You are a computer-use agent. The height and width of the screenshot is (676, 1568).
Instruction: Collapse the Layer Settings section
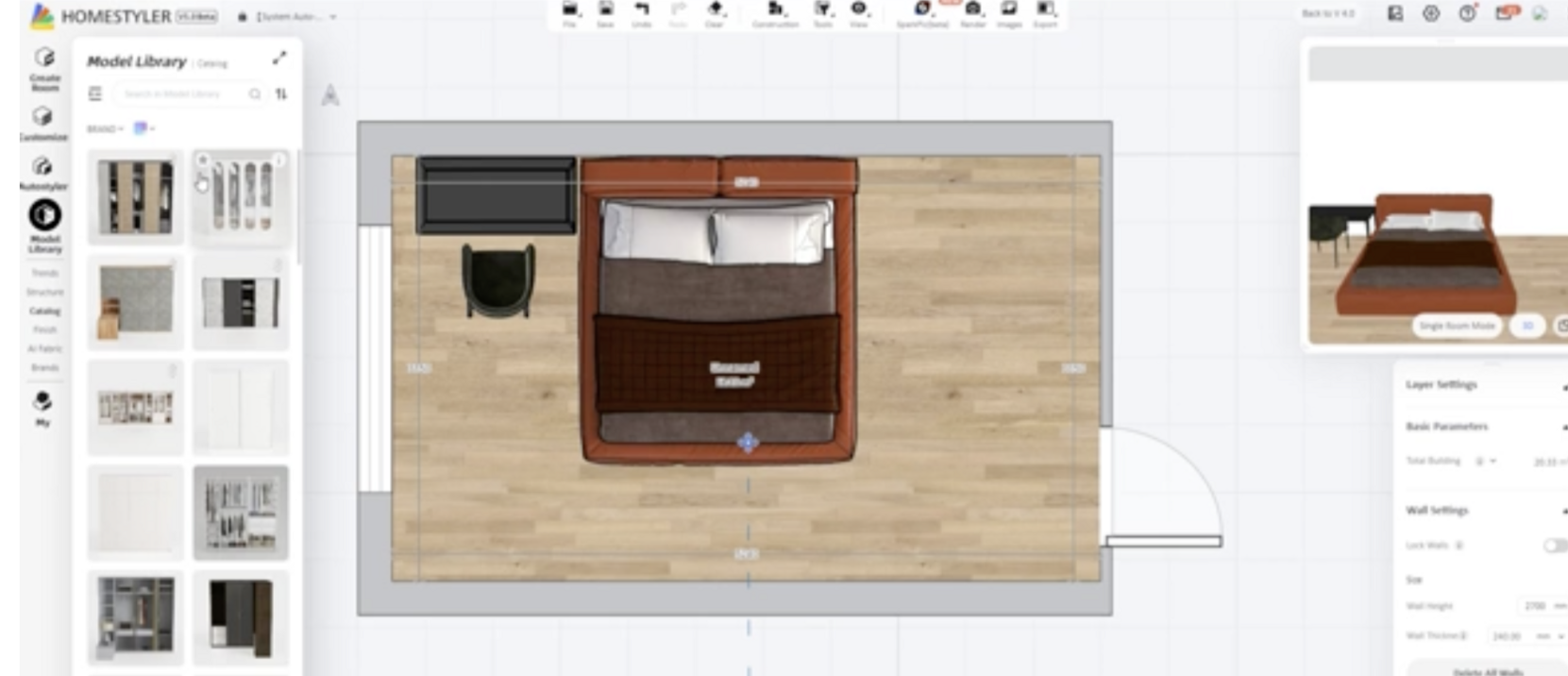pyautogui.click(x=1563, y=386)
